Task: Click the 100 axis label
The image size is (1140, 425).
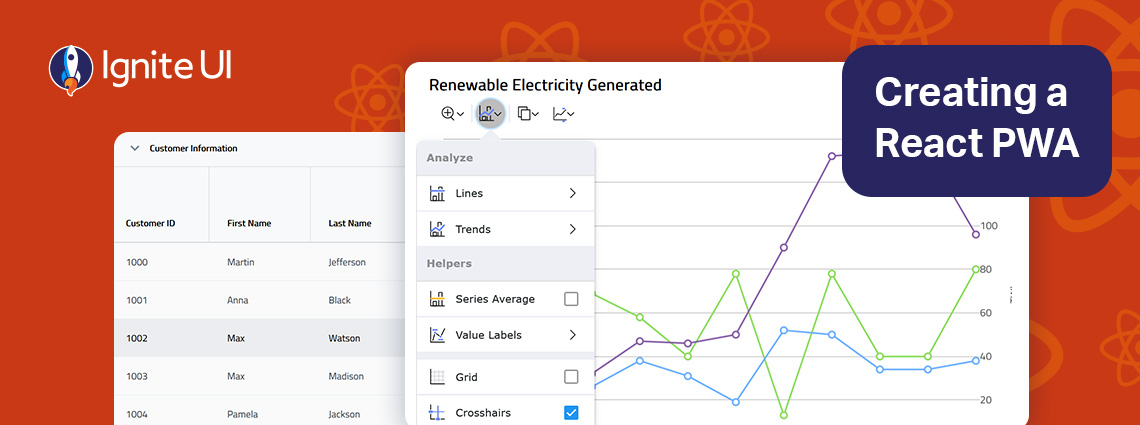Action: pyautogui.click(x=990, y=226)
